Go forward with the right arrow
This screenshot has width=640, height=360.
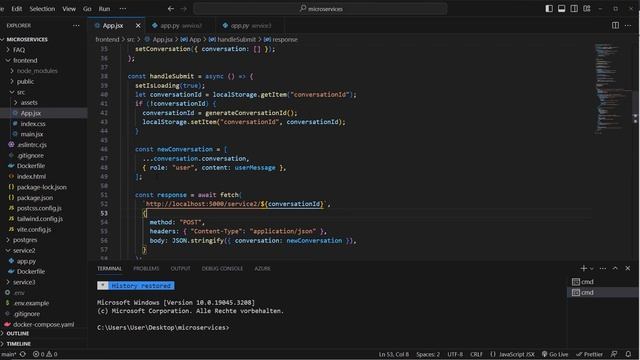[184, 9]
